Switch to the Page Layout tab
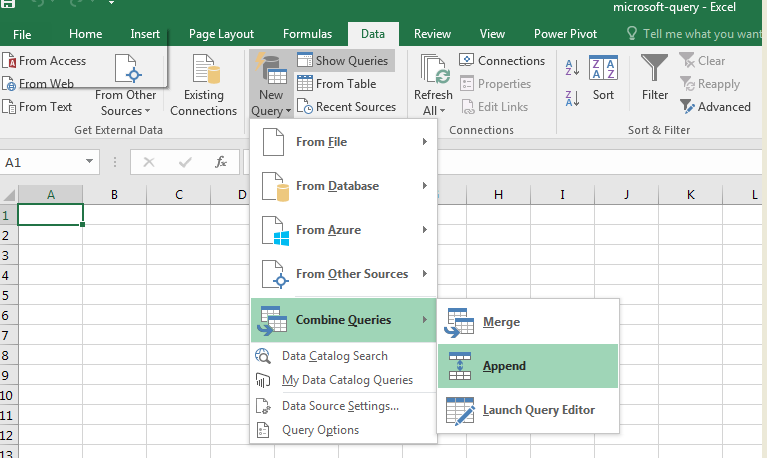Image resolution: width=767 pixels, height=458 pixels. [x=221, y=34]
